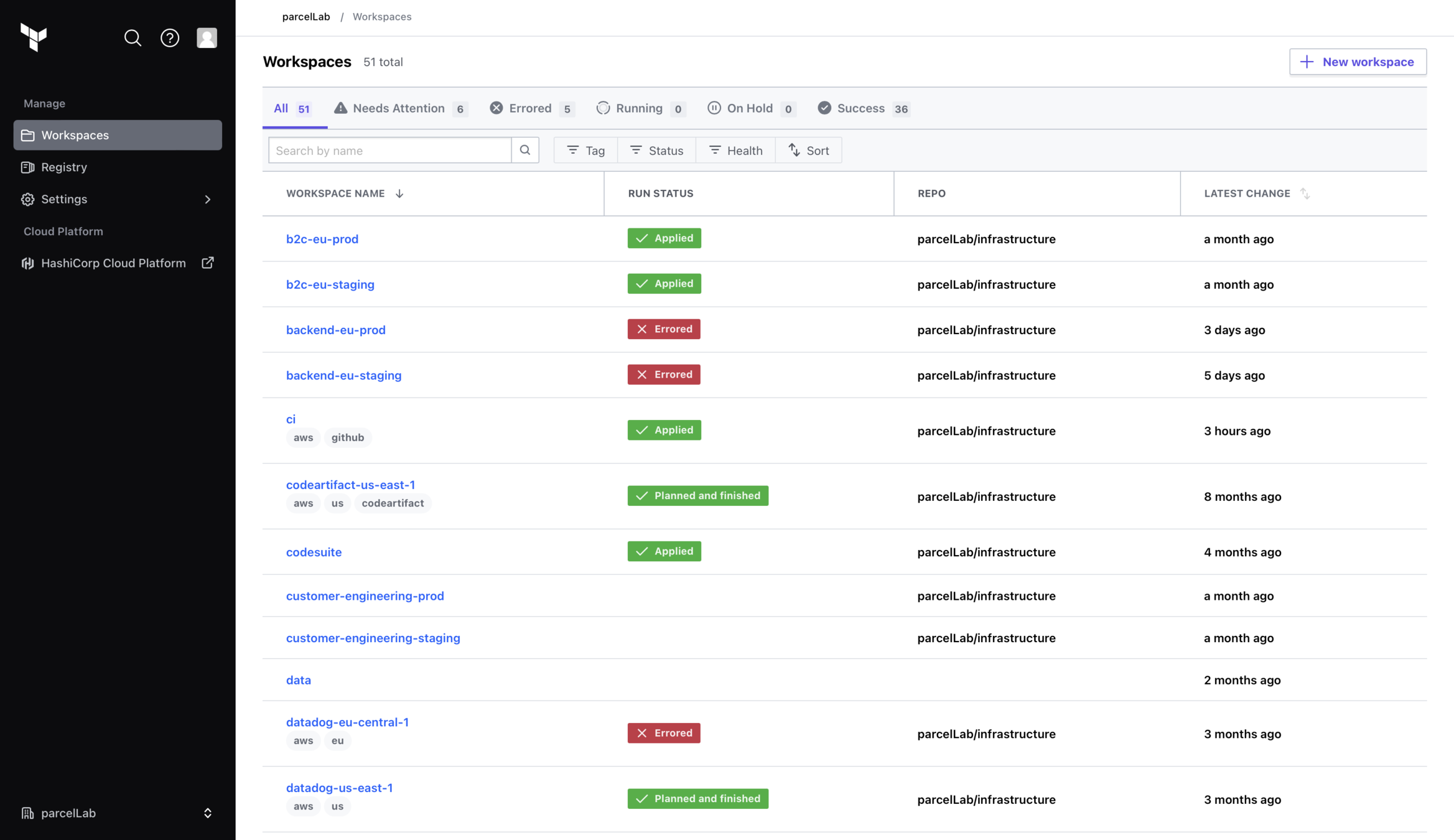Switch to the Errored tab
The width and height of the screenshot is (1454, 840).
(531, 108)
